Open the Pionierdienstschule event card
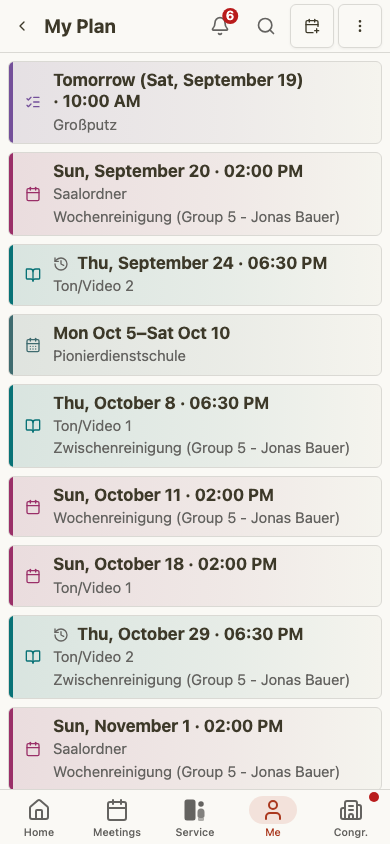Image resolution: width=390 pixels, height=844 pixels. pos(195,345)
